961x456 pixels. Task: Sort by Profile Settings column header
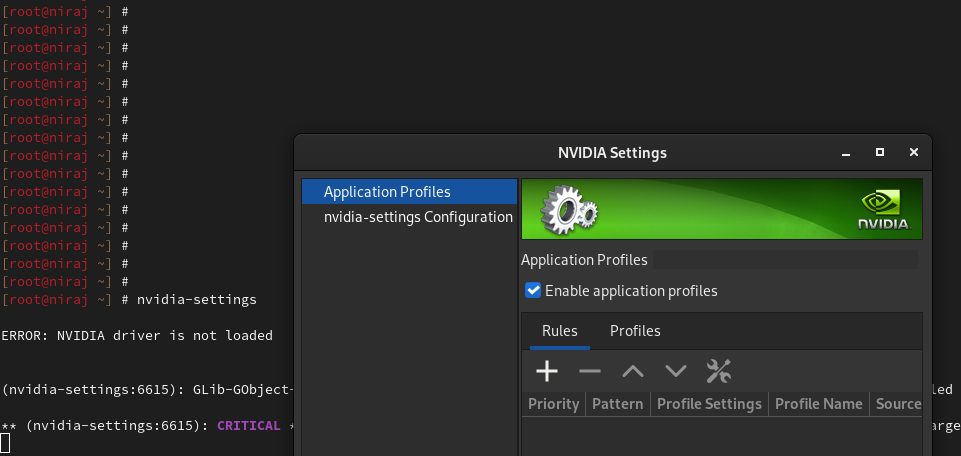point(709,404)
